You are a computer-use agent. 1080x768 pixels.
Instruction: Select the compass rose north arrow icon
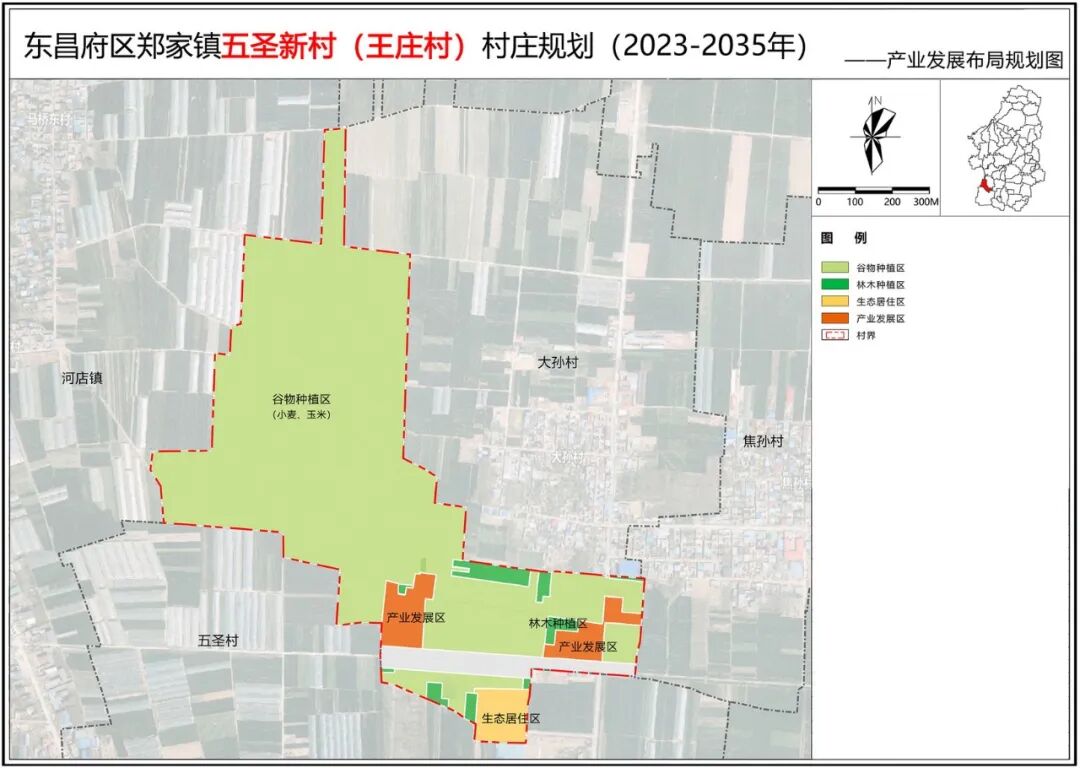click(872, 136)
